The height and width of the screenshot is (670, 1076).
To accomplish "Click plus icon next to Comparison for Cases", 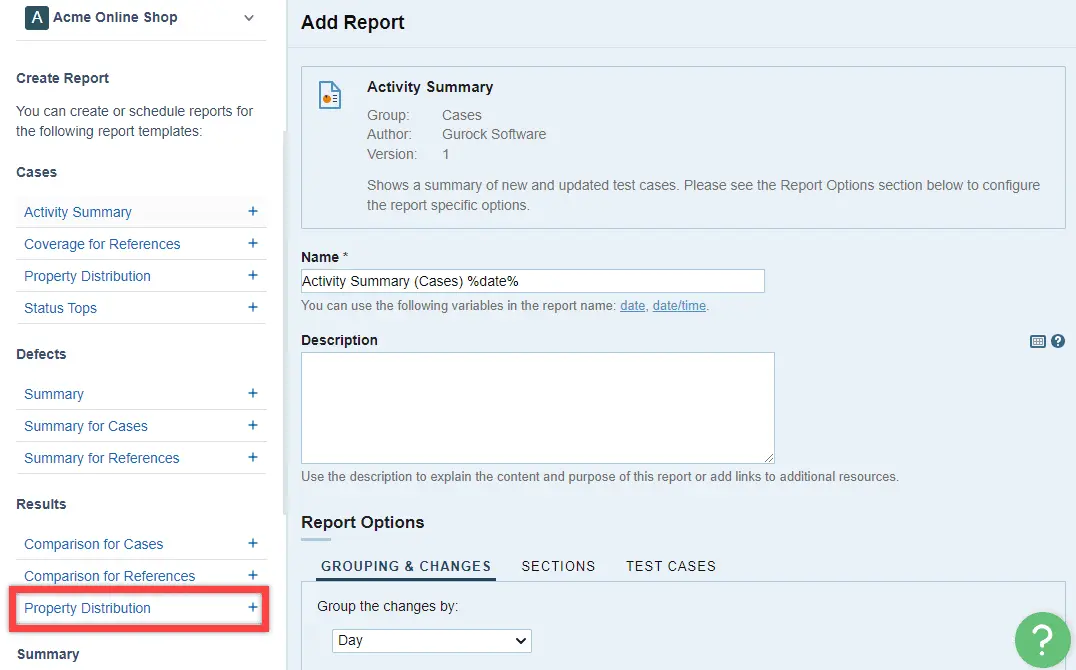I will click(253, 543).
